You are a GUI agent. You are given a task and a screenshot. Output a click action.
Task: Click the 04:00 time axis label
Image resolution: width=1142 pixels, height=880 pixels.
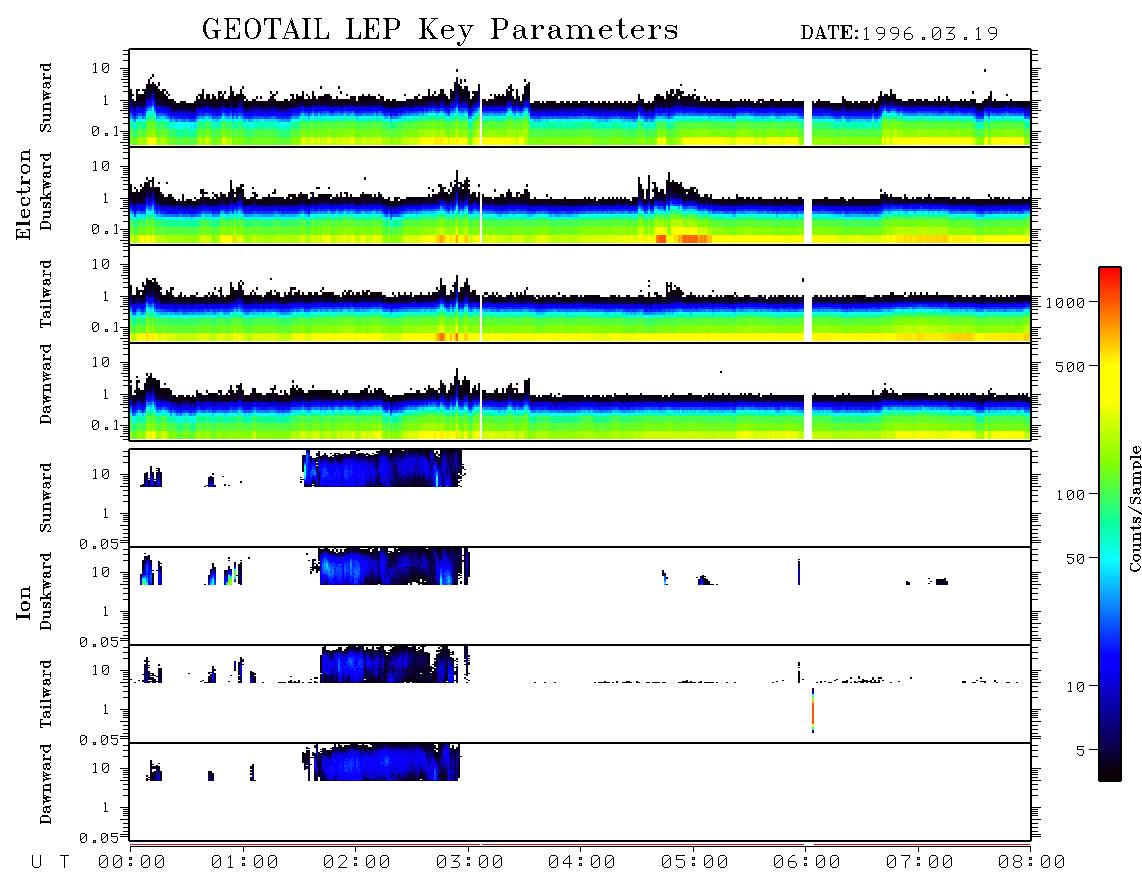tap(582, 862)
